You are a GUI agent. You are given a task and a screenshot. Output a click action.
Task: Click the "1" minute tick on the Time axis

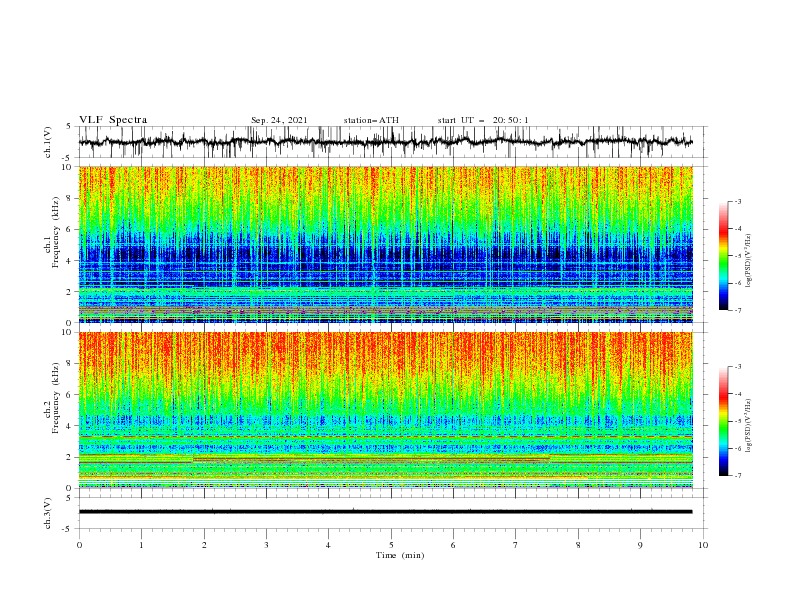pos(141,545)
